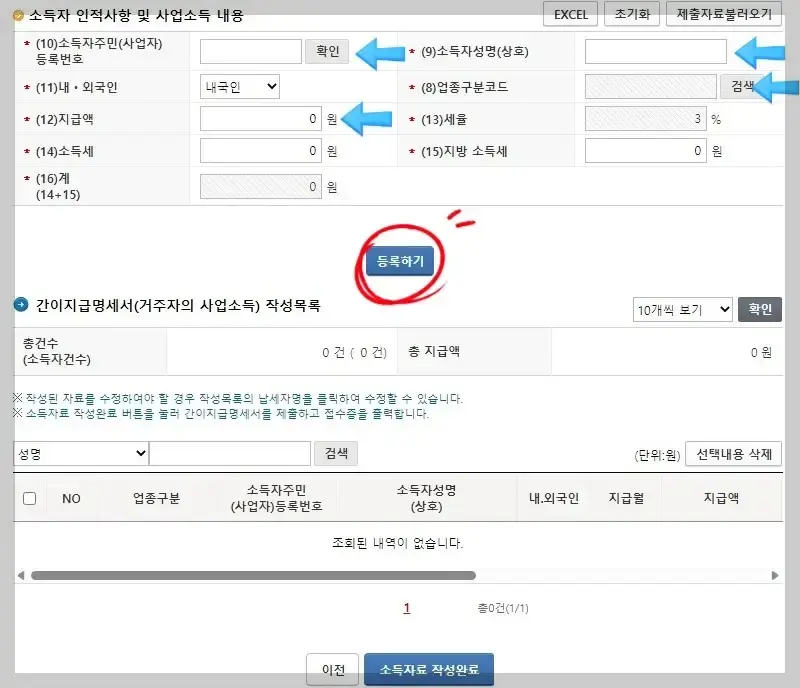Open the 성명 search criteria dropdown
Image resolution: width=800 pixels, height=688 pixels.
point(78,453)
